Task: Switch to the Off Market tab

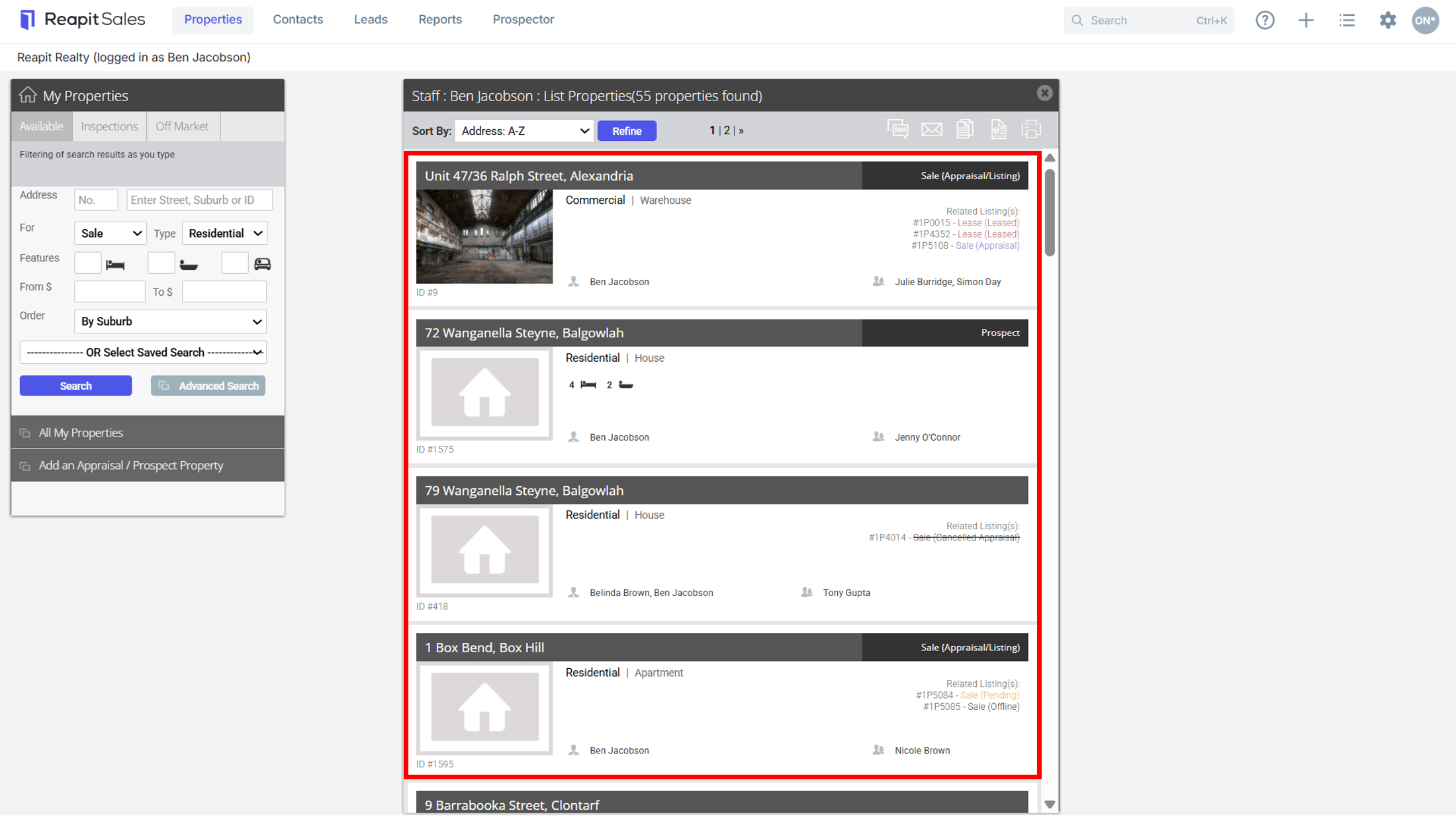Action: click(182, 126)
